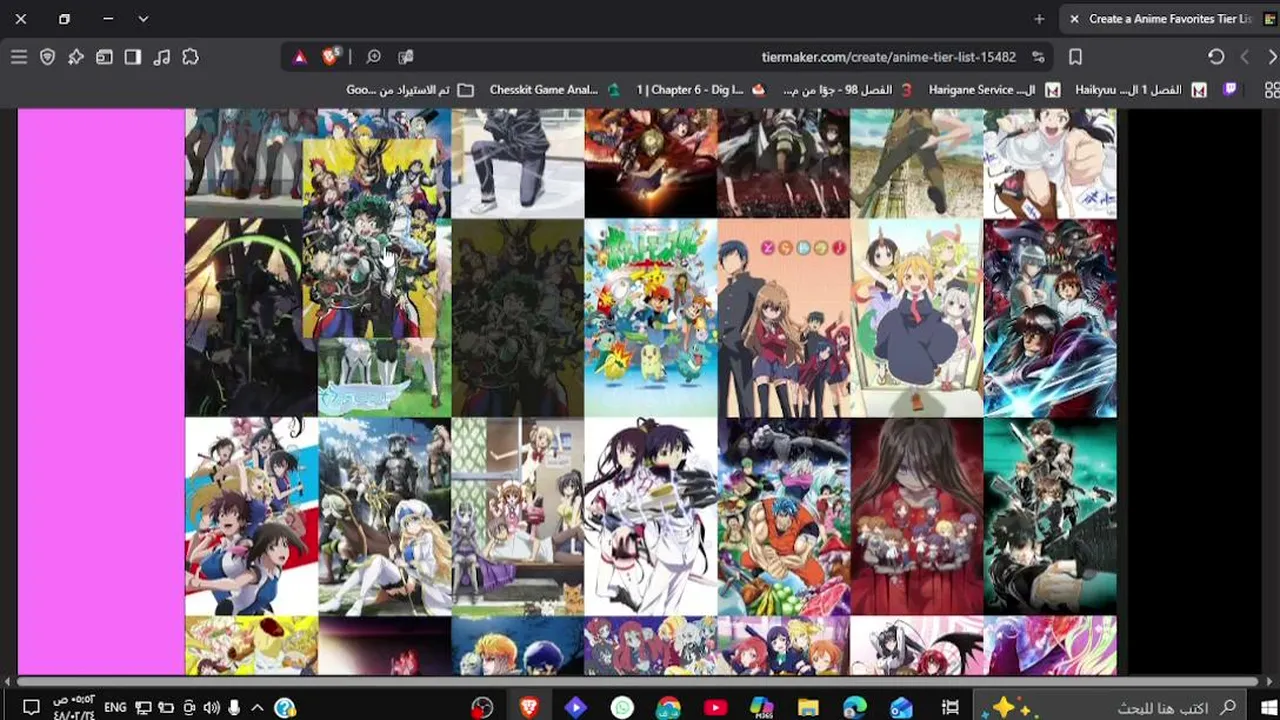Open the apps grid bookmark icon
1280x720 pixels.
tap(1272, 90)
